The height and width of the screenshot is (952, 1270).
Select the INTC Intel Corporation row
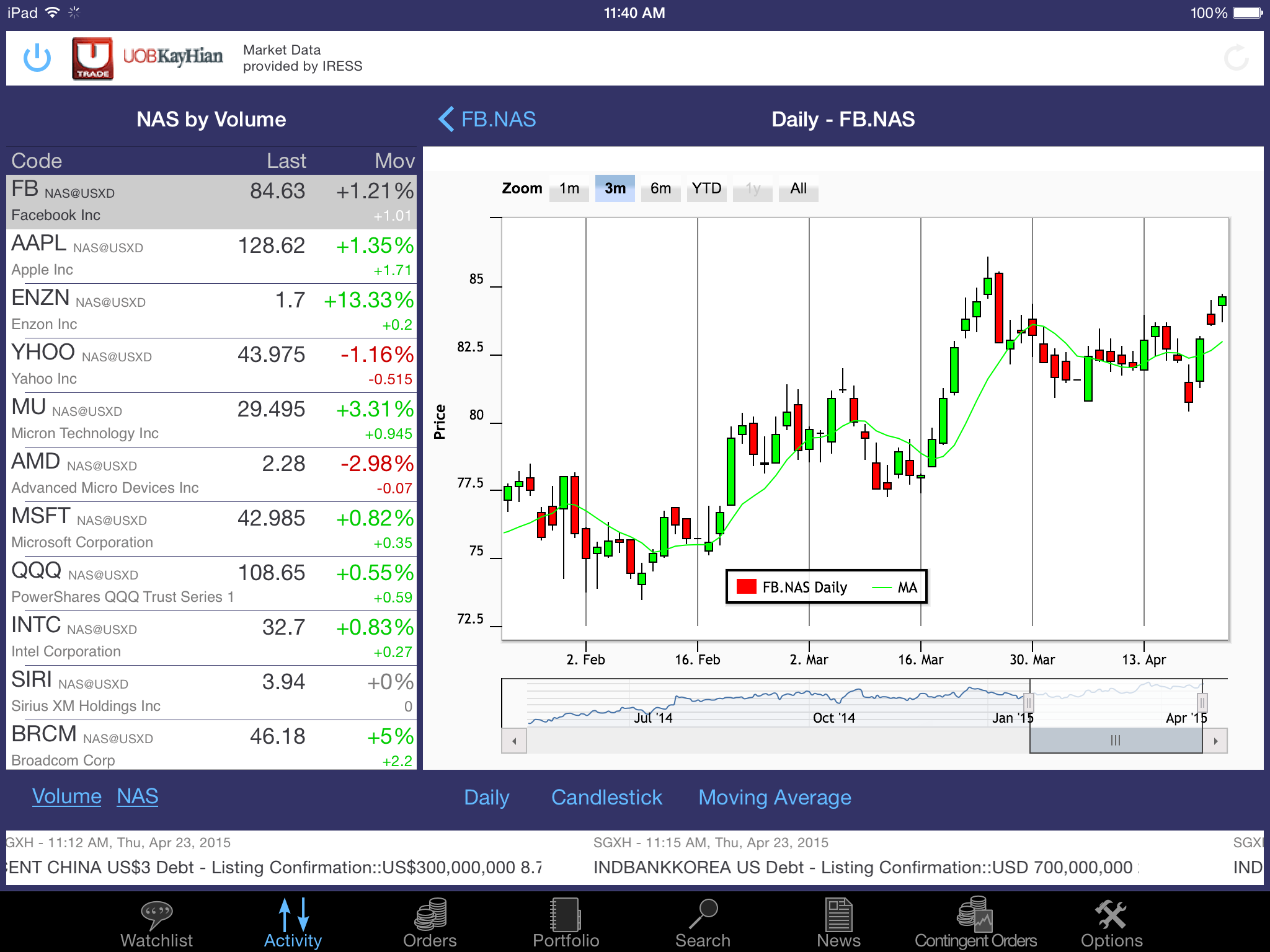pos(211,638)
